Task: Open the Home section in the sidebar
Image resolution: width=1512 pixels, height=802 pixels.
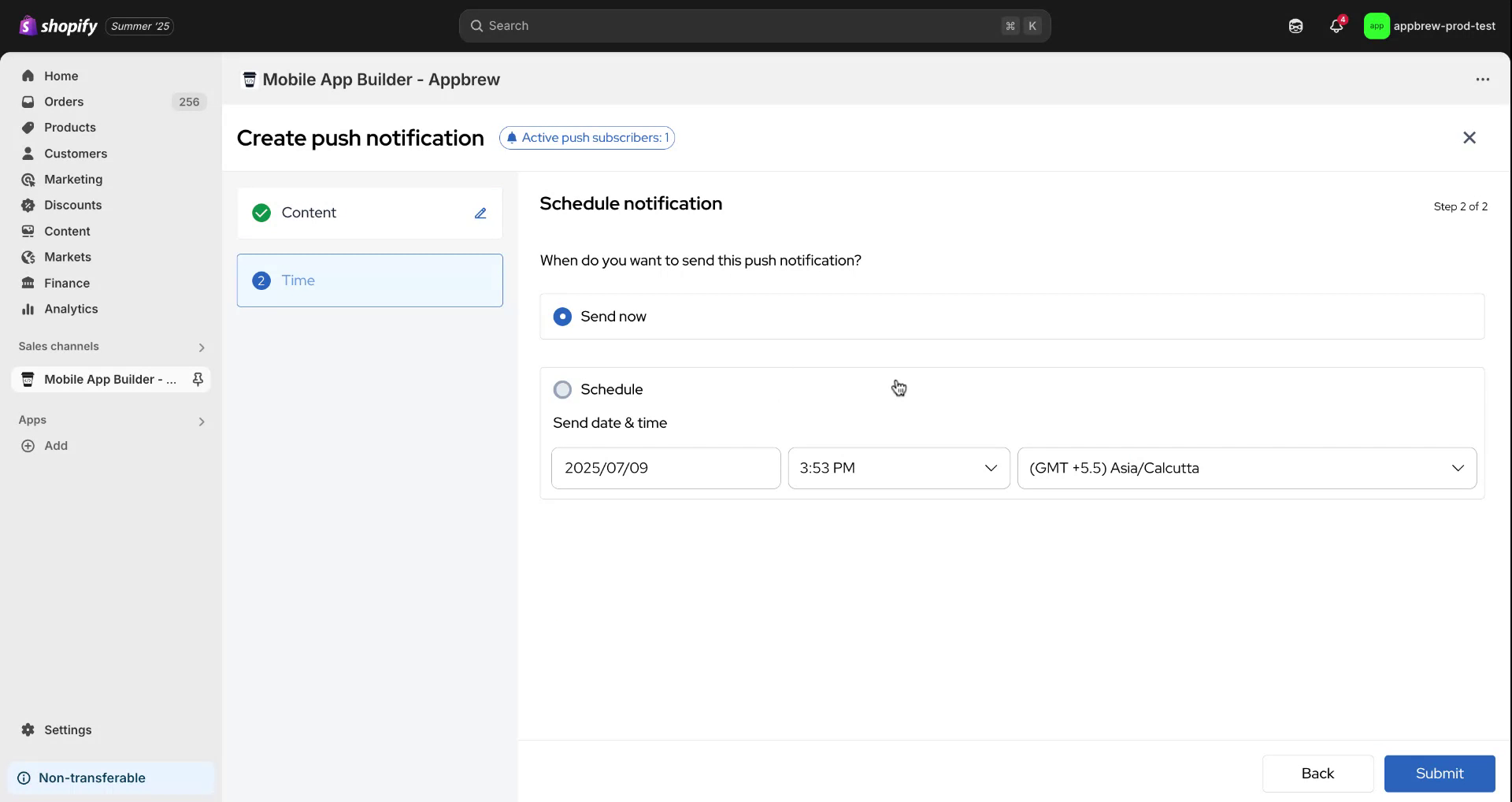Action: (61, 76)
